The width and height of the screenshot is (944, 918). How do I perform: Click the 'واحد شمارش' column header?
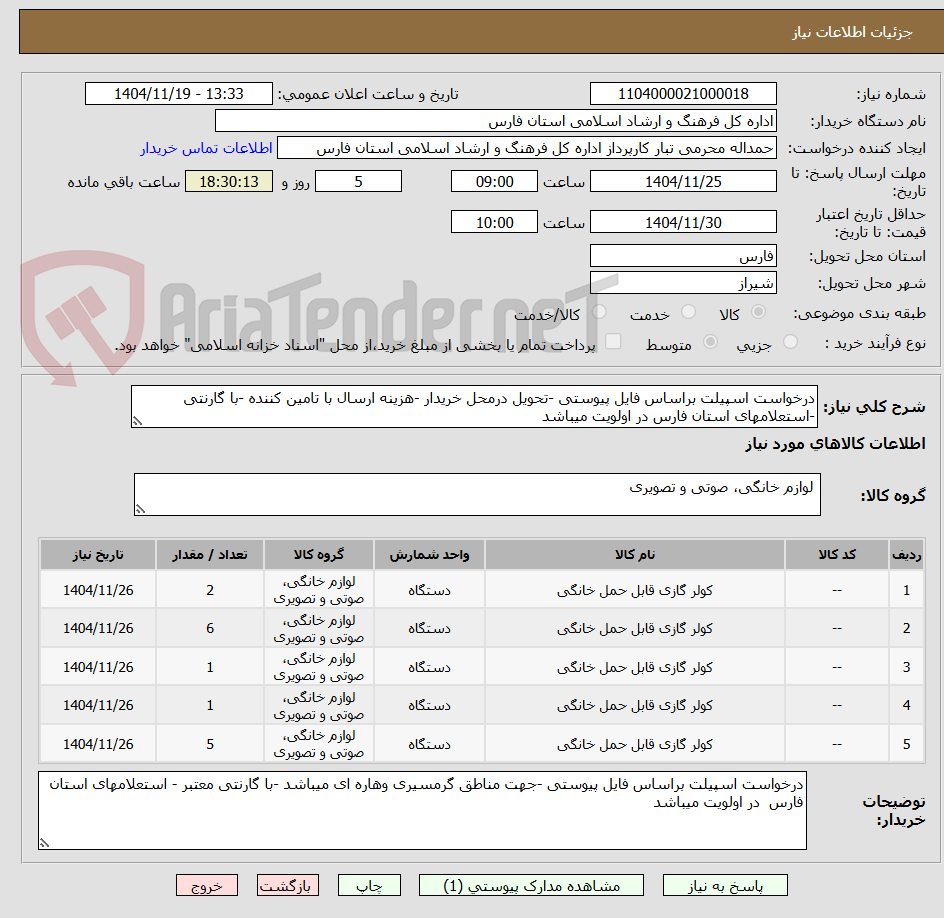tap(429, 554)
